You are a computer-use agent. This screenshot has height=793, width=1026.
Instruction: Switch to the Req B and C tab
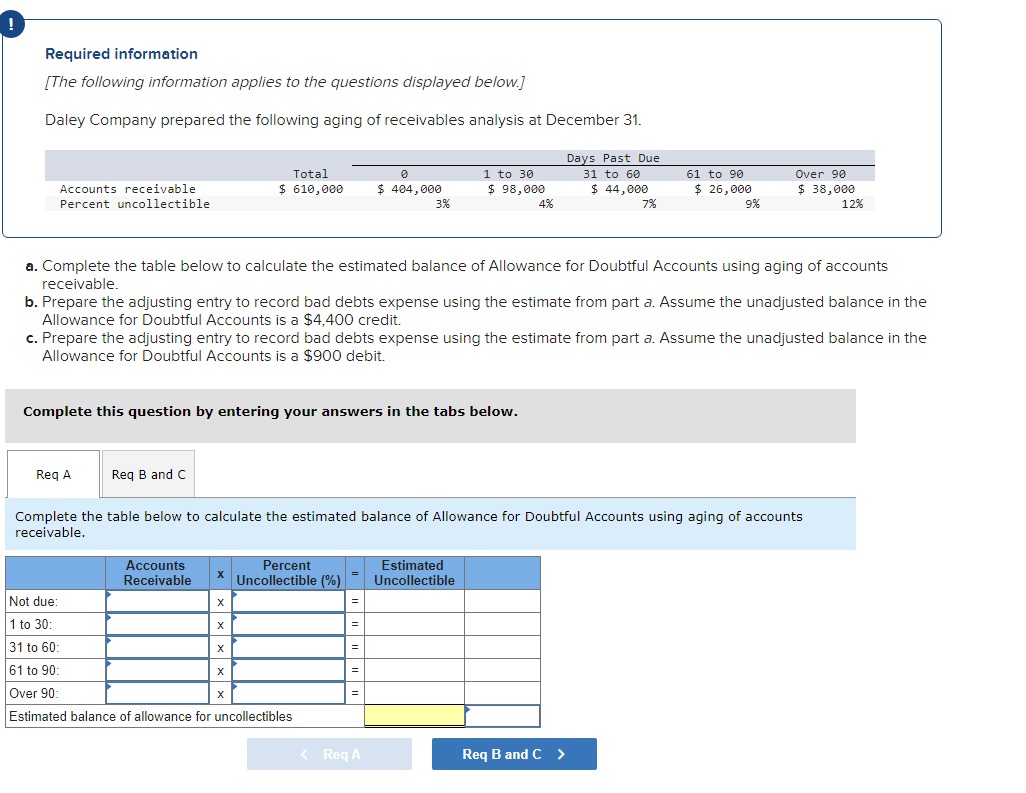coord(148,474)
